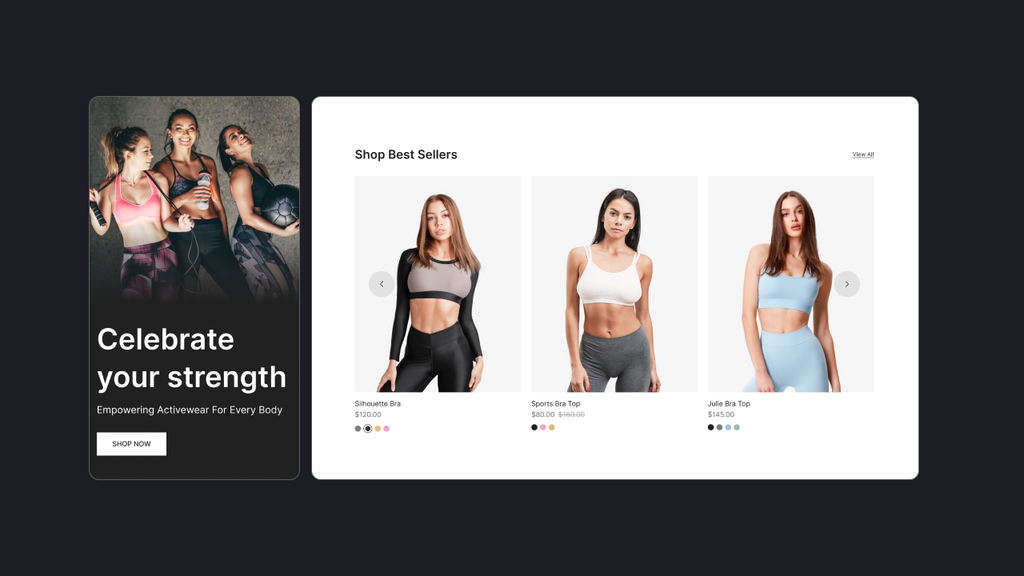Pick pink swatch for Sports Bra Top

click(x=543, y=428)
